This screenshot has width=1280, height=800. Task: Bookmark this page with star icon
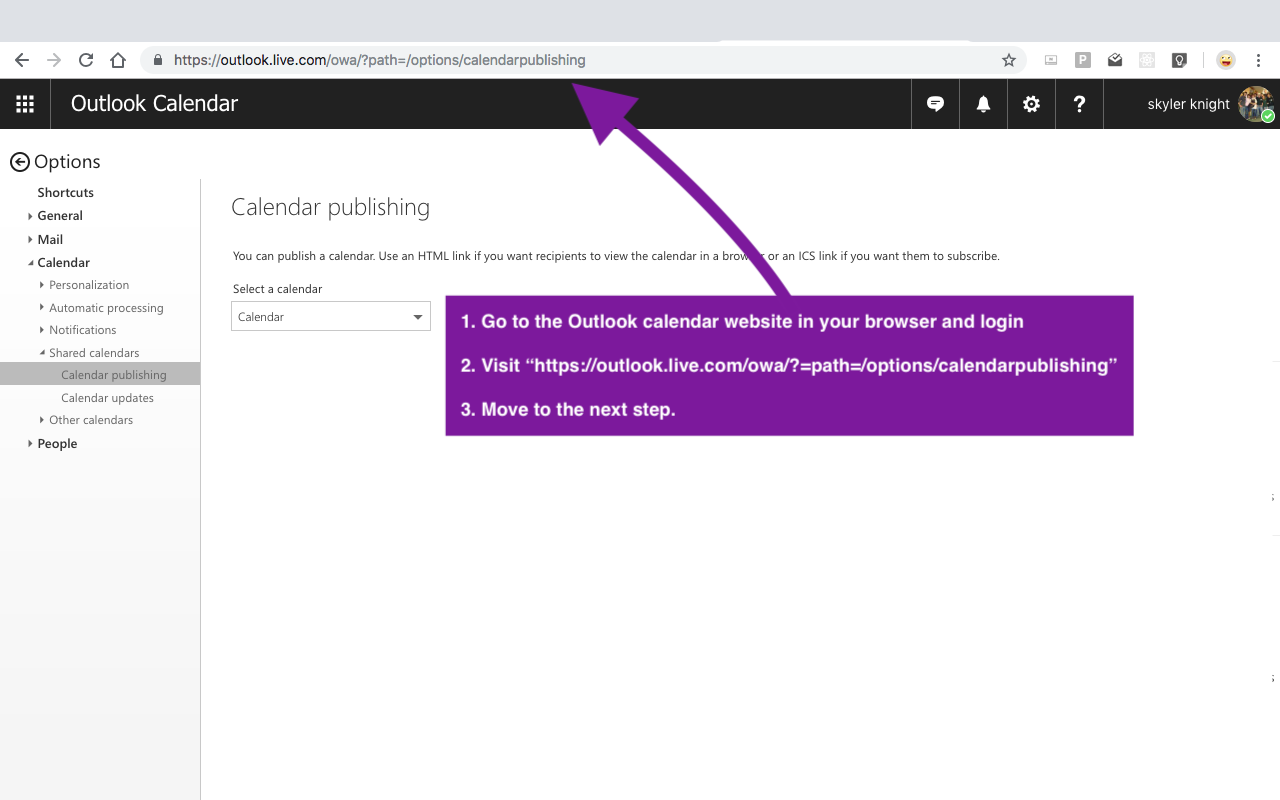click(x=1009, y=60)
